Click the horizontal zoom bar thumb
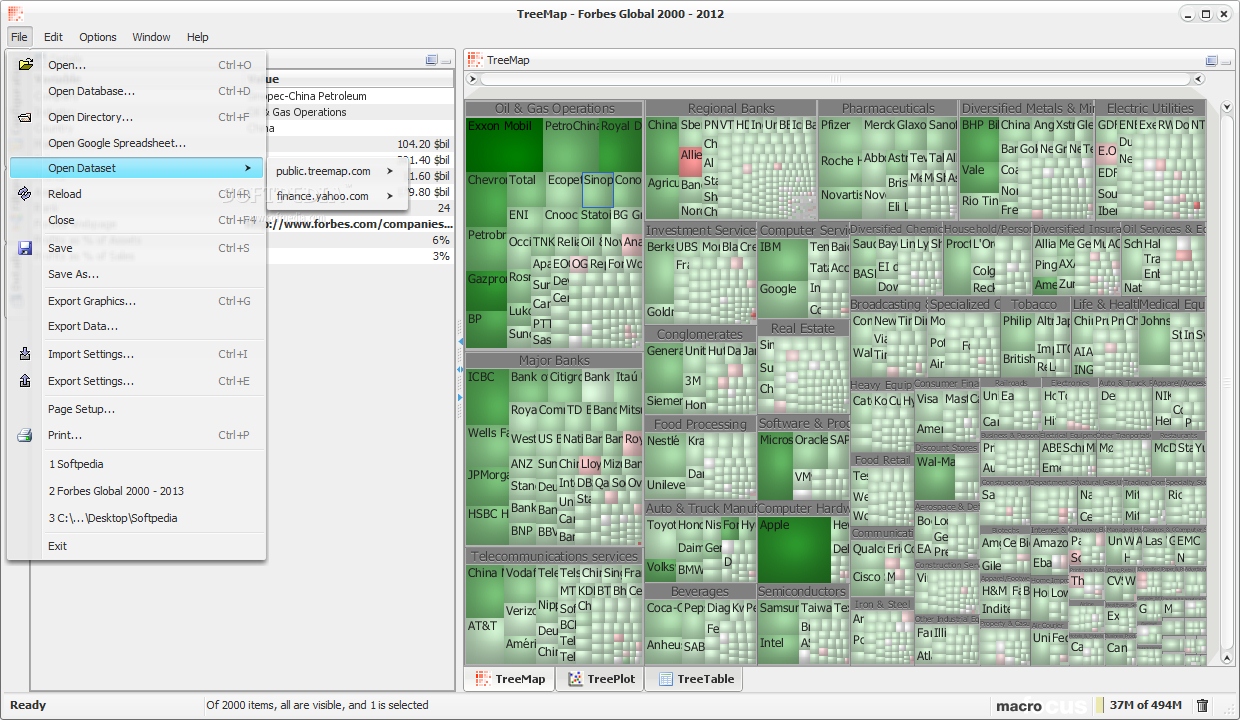This screenshot has height=720, width=1240. click(x=835, y=79)
